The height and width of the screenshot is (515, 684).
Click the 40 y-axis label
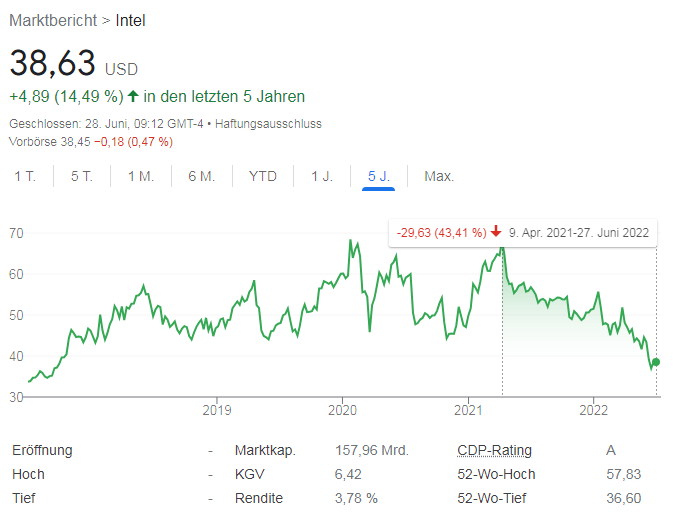[x=16, y=356]
